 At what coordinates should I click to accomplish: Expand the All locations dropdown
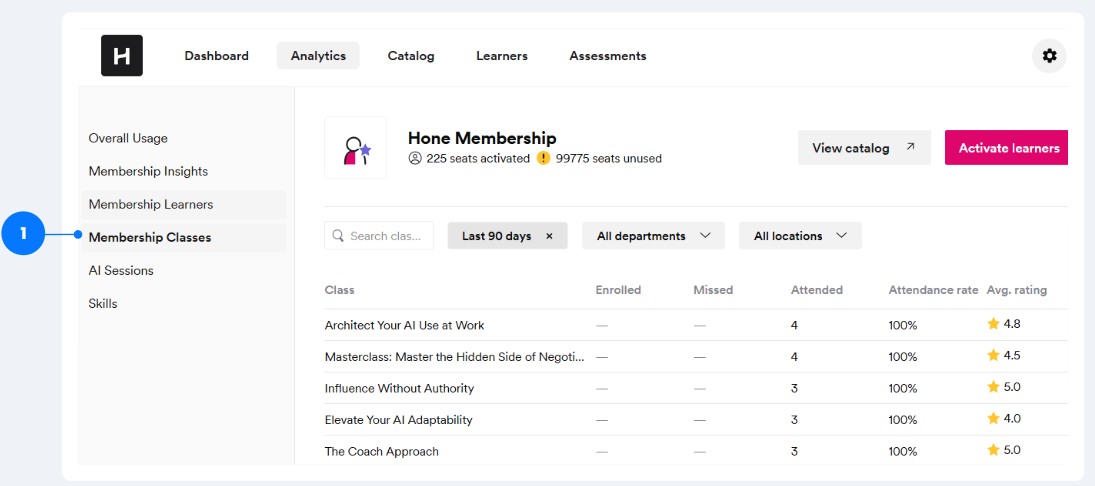800,236
